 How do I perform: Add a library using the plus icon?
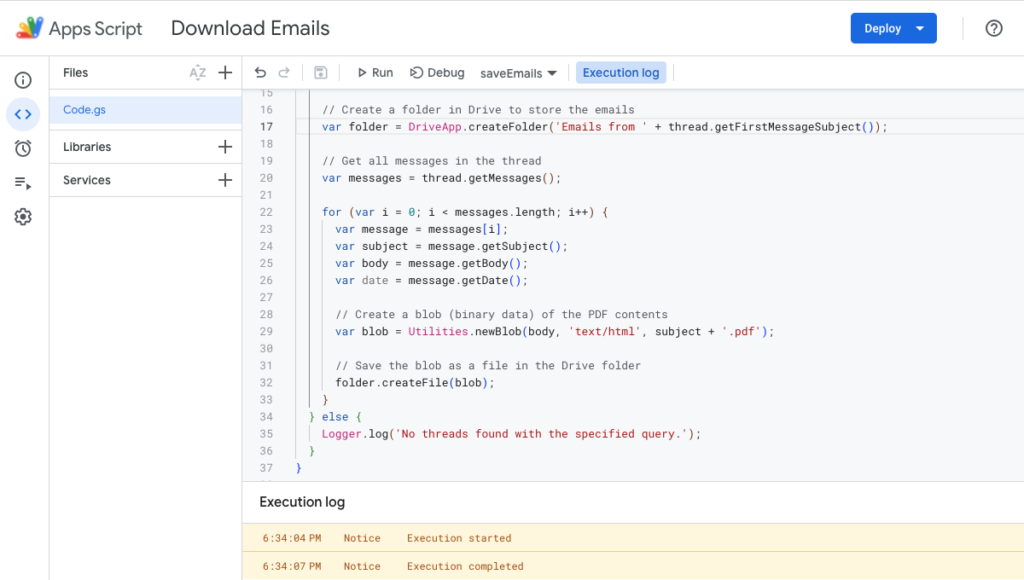click(225, 147)
